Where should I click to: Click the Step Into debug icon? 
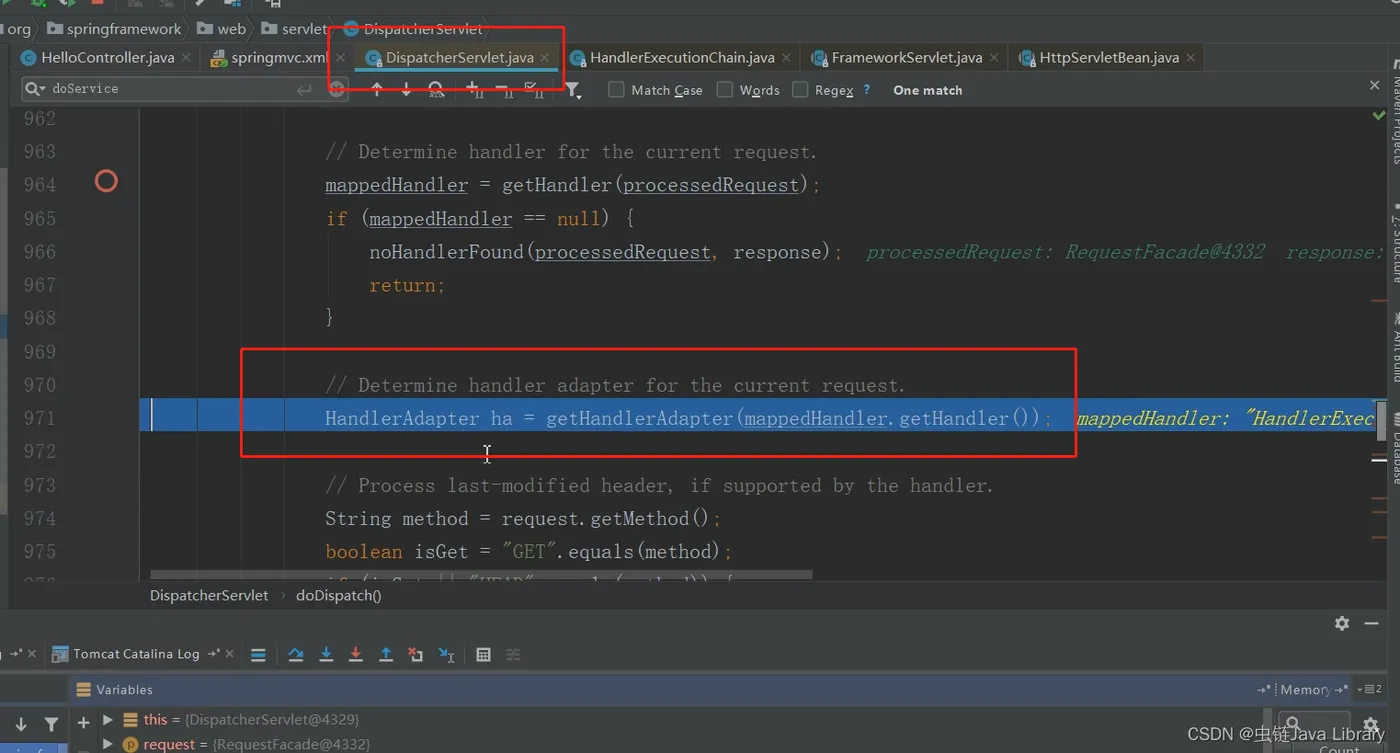coord(326,655)
